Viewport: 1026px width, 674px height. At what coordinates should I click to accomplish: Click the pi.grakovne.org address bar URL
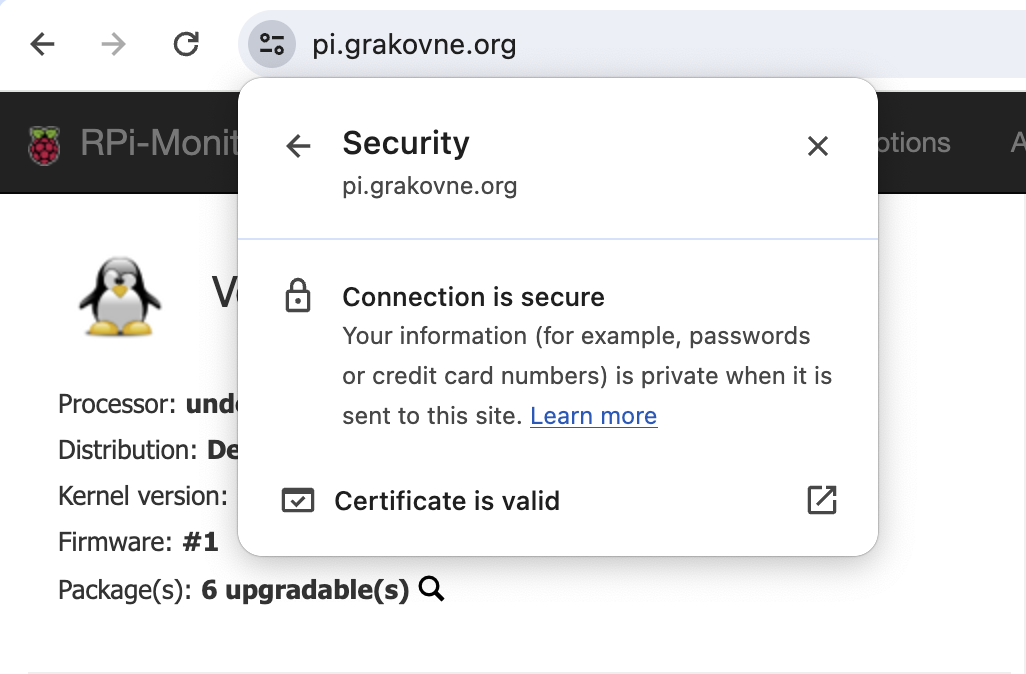pos(414,44)
